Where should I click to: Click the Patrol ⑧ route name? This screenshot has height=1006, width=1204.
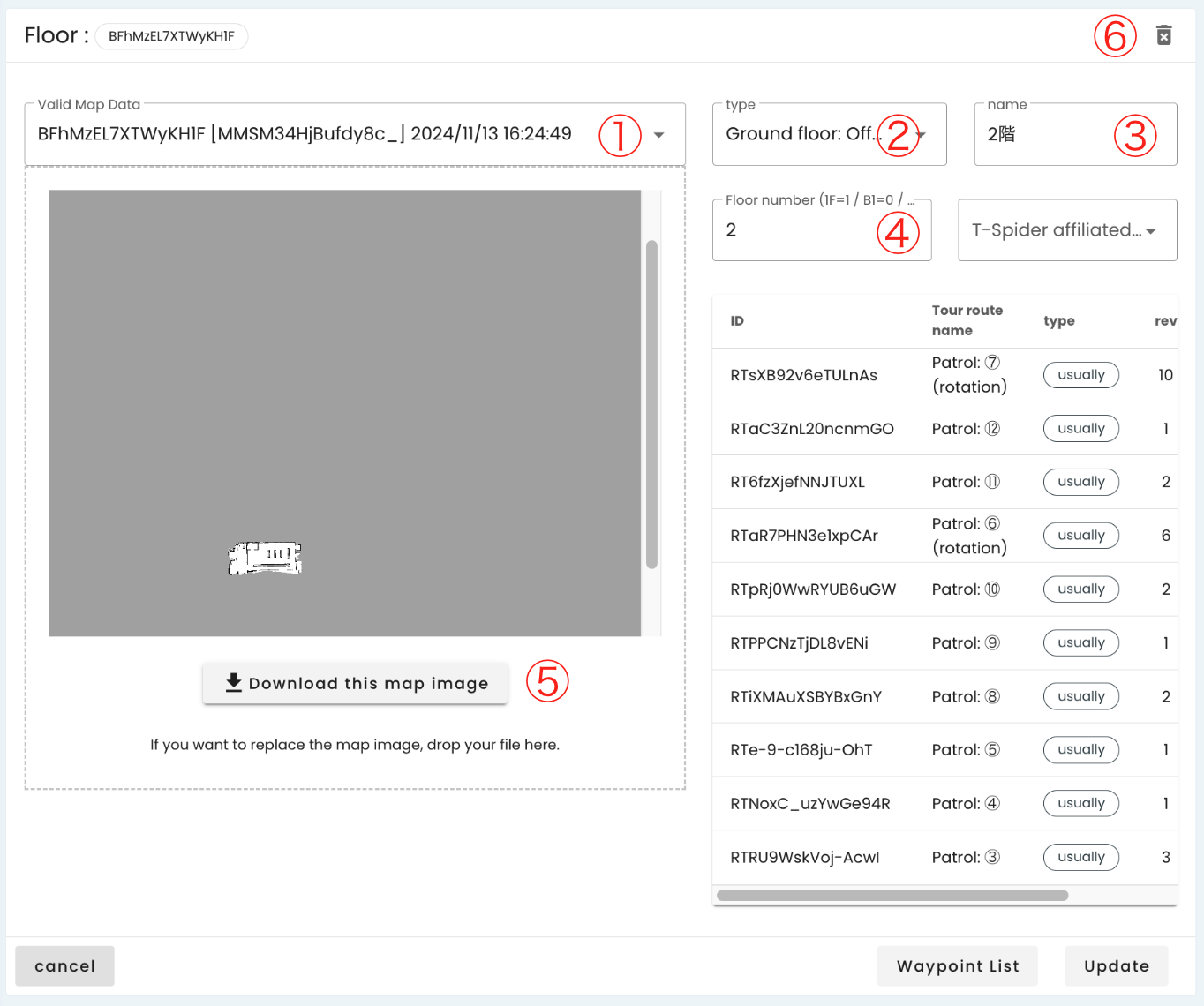point(966,696)
